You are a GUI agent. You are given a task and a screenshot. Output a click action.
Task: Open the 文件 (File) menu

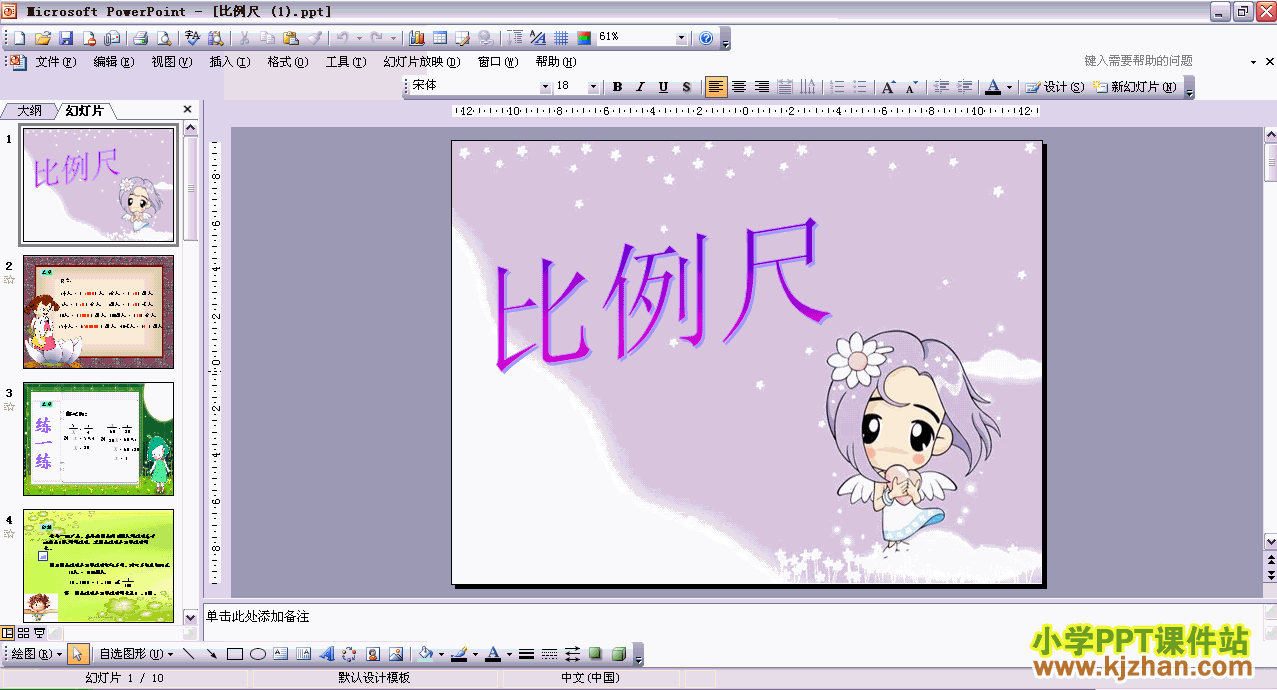tap(55, 62)
